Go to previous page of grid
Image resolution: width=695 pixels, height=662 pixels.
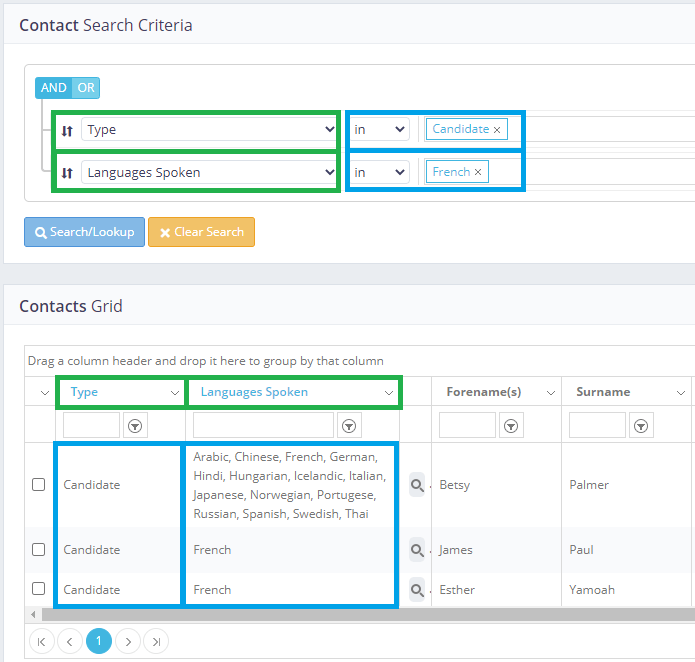point(70,641)
